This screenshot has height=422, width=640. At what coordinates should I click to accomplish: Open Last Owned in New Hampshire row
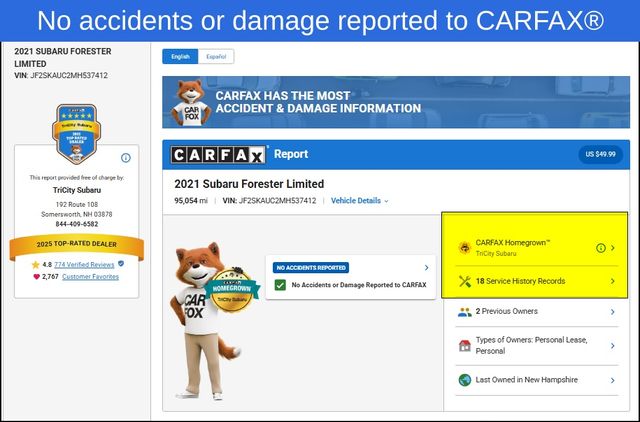pos(537,380)
